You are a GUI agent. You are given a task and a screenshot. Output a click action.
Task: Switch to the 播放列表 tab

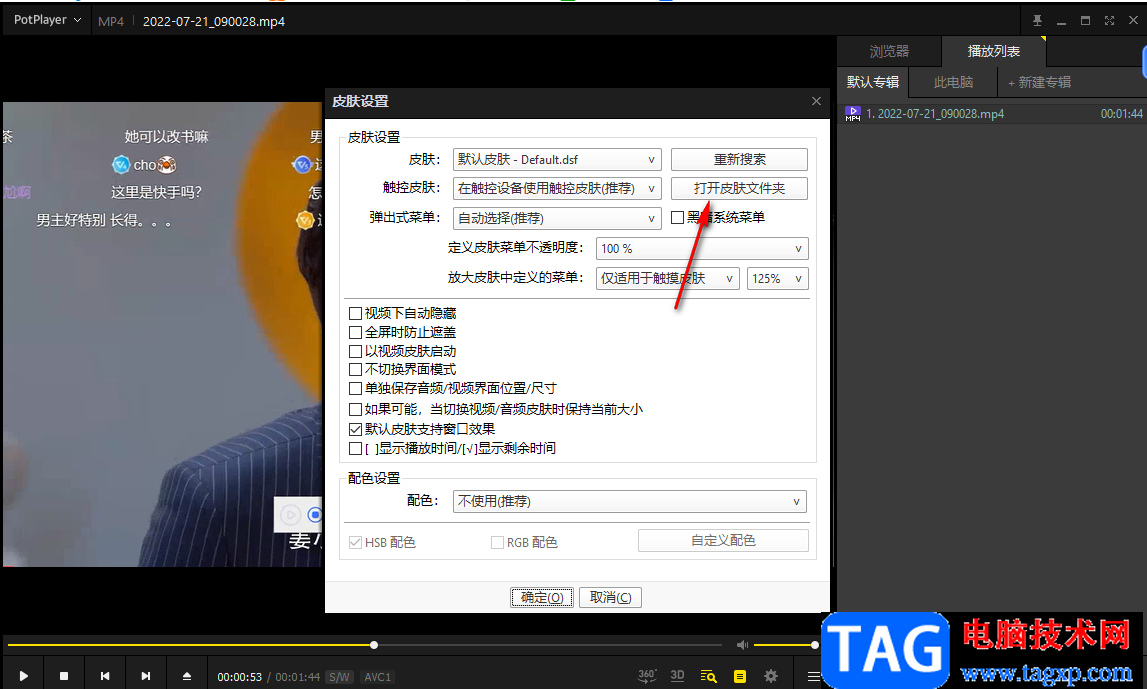993,51
